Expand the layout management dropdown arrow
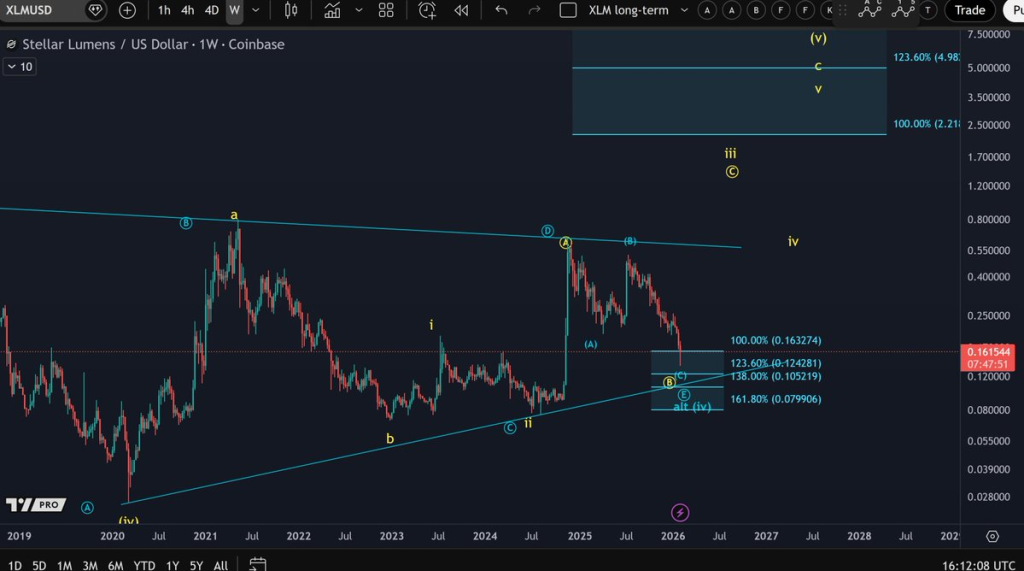 [684, 10]
